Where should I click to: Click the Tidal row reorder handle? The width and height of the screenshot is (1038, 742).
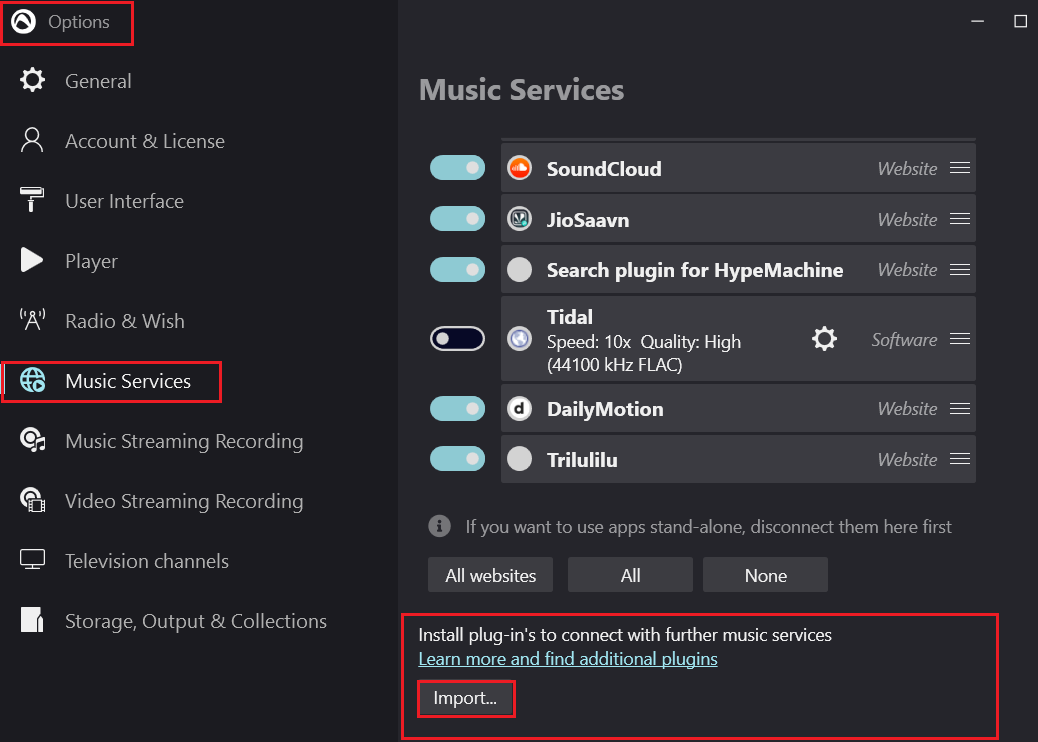pos(960,339)
